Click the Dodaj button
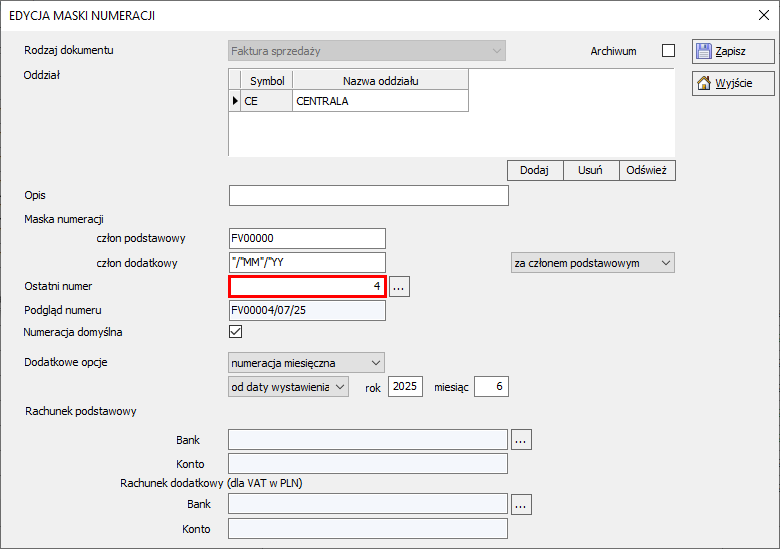The image size is (780, 549). tap(535, 170)
